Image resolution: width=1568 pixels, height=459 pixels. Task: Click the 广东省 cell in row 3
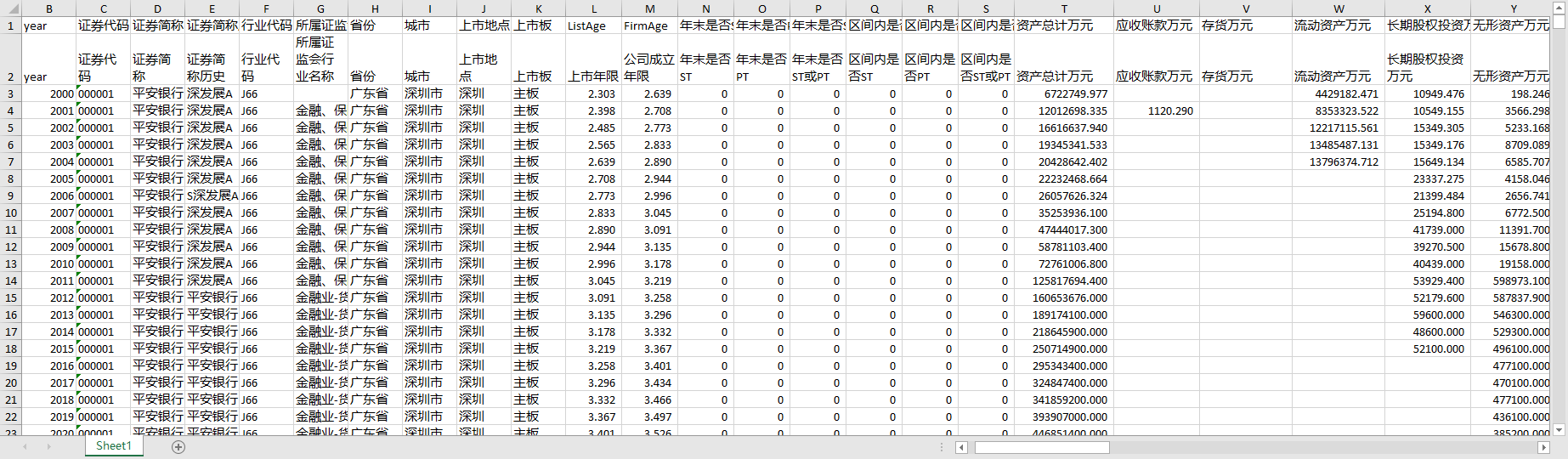click(375, 93)
